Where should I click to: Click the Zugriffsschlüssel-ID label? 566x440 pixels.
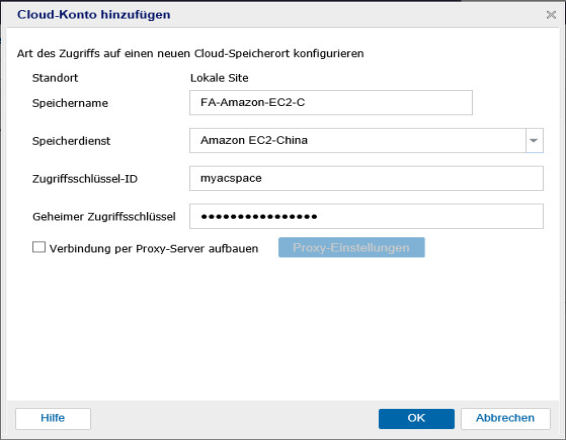click(85, 179)
